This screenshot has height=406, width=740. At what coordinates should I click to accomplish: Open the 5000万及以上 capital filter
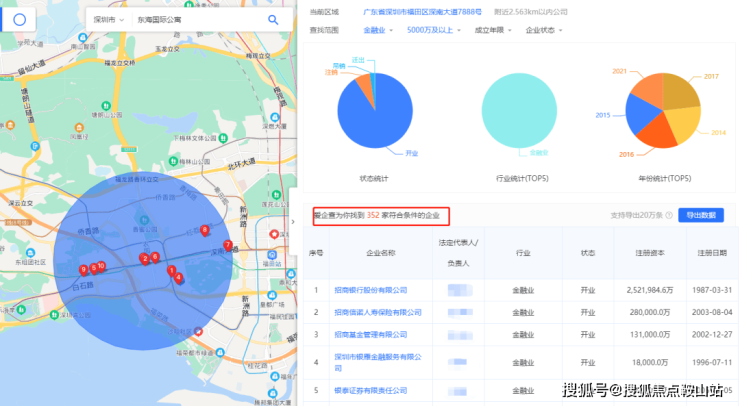(433, 31)
